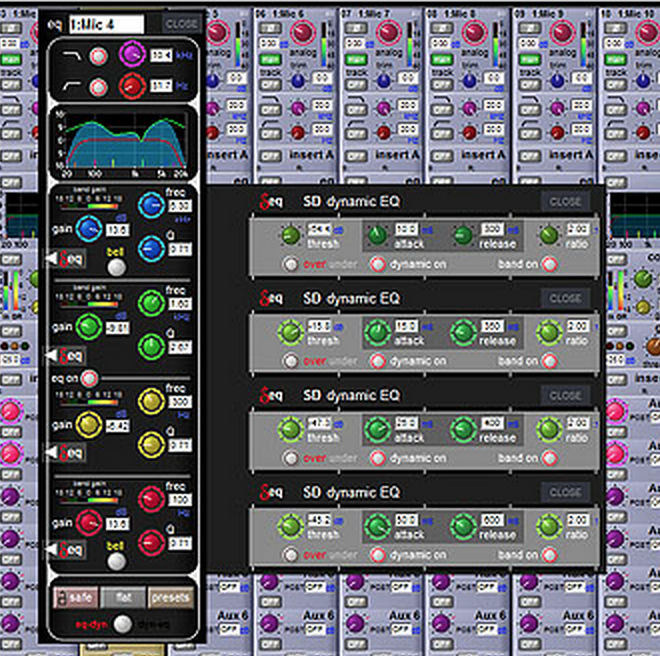Adjust ratio knob in third dynamic EQ panel
Viewport: 660px width, 656px height.
click(x=549, y=429)
